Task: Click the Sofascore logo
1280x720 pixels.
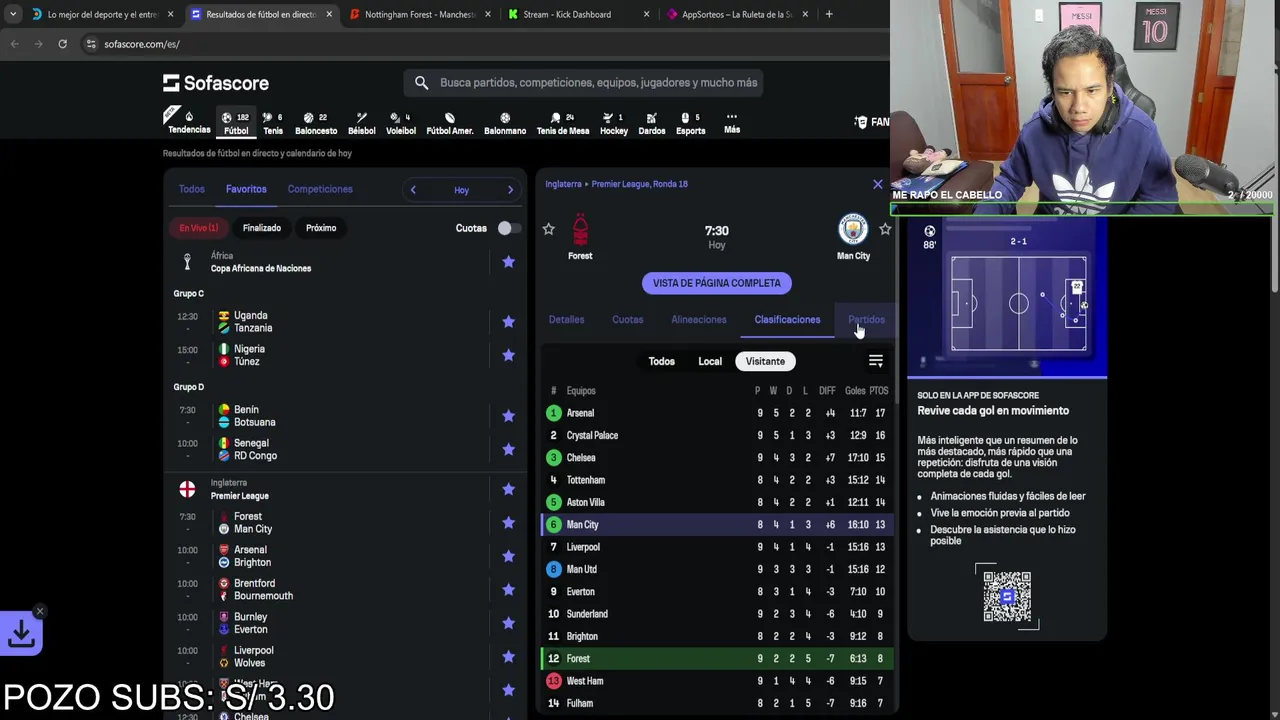Action: (x=216, y=83)
